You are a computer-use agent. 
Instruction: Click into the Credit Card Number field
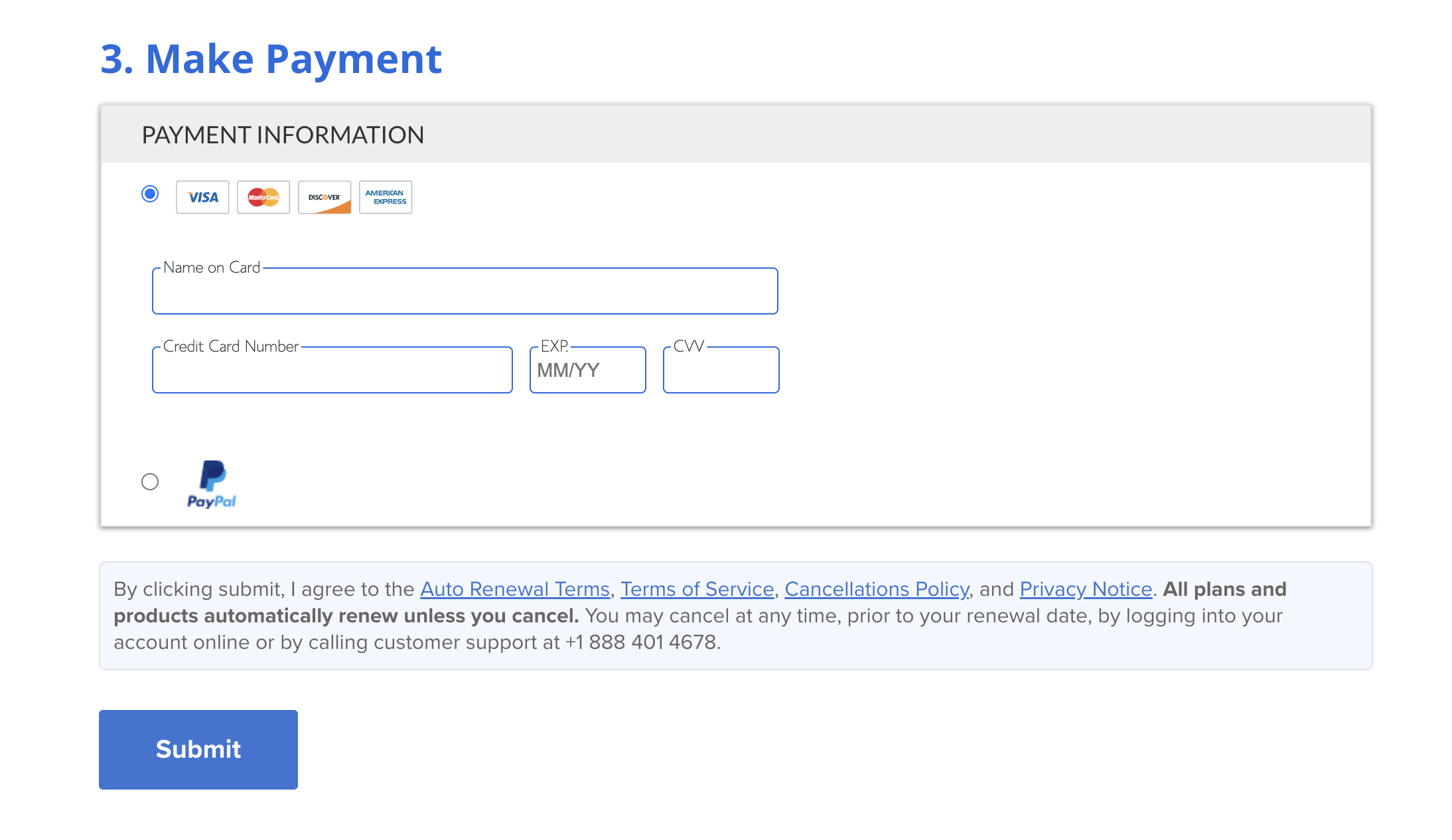pos(332,370)
